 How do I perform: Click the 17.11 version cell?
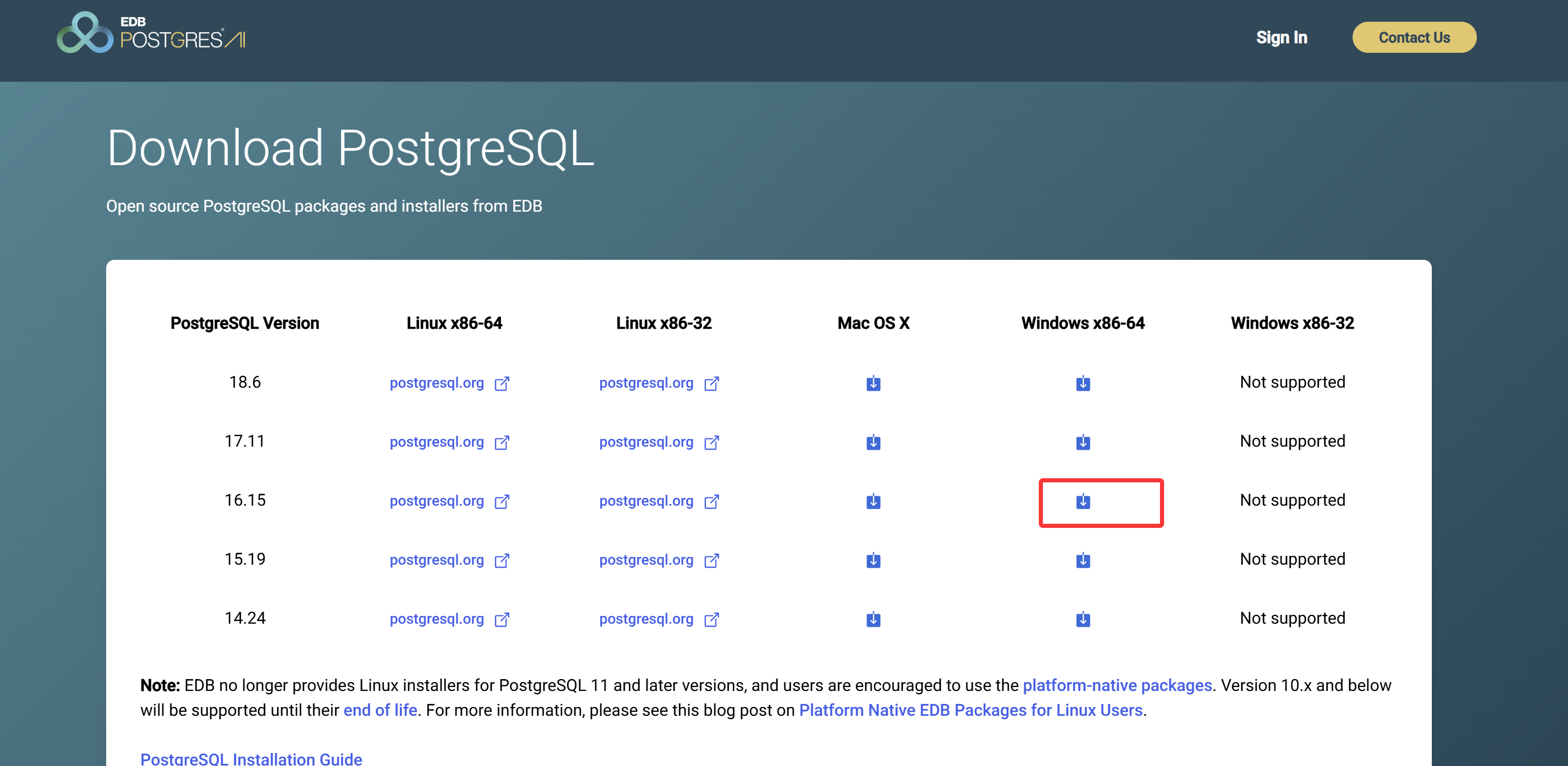[245, 441]
